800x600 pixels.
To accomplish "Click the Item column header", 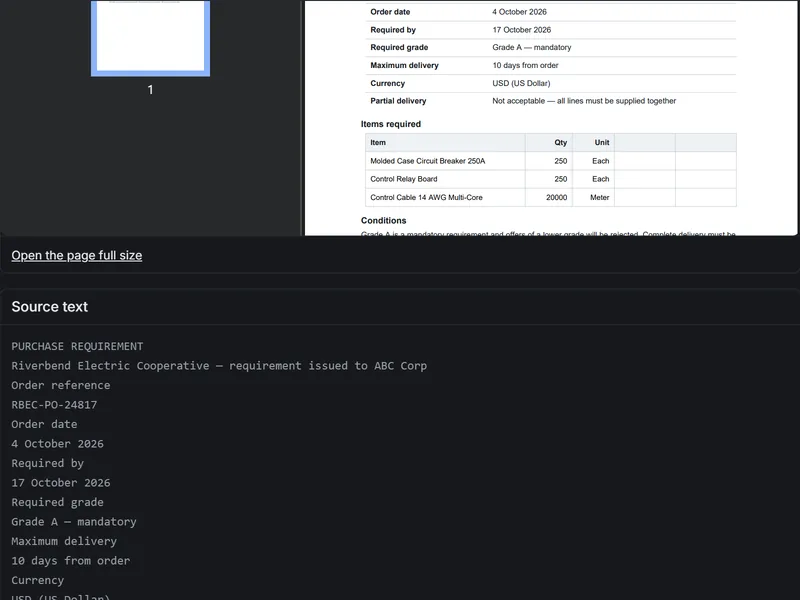I will pyautogui.click(x=378, y=142).
